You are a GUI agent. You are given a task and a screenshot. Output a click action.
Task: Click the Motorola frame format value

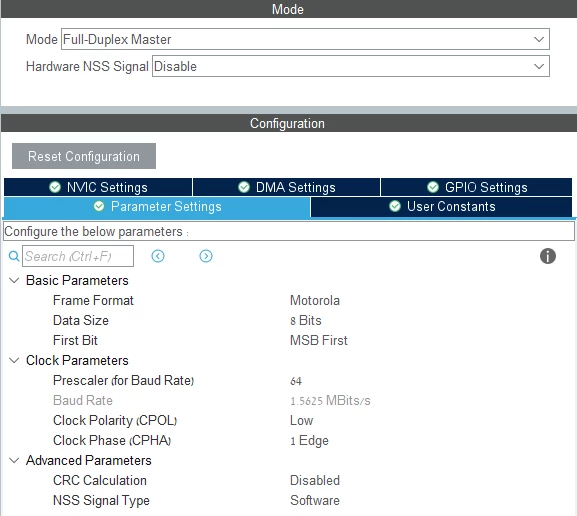click(315, 300)
